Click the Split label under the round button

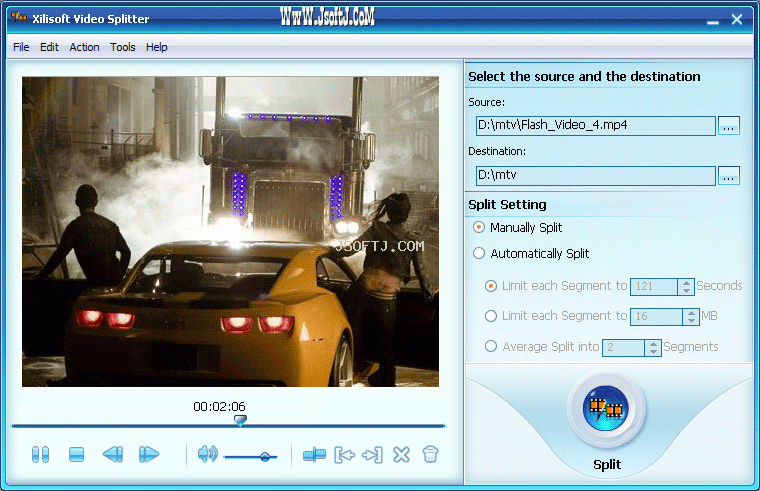coord(607,464)
